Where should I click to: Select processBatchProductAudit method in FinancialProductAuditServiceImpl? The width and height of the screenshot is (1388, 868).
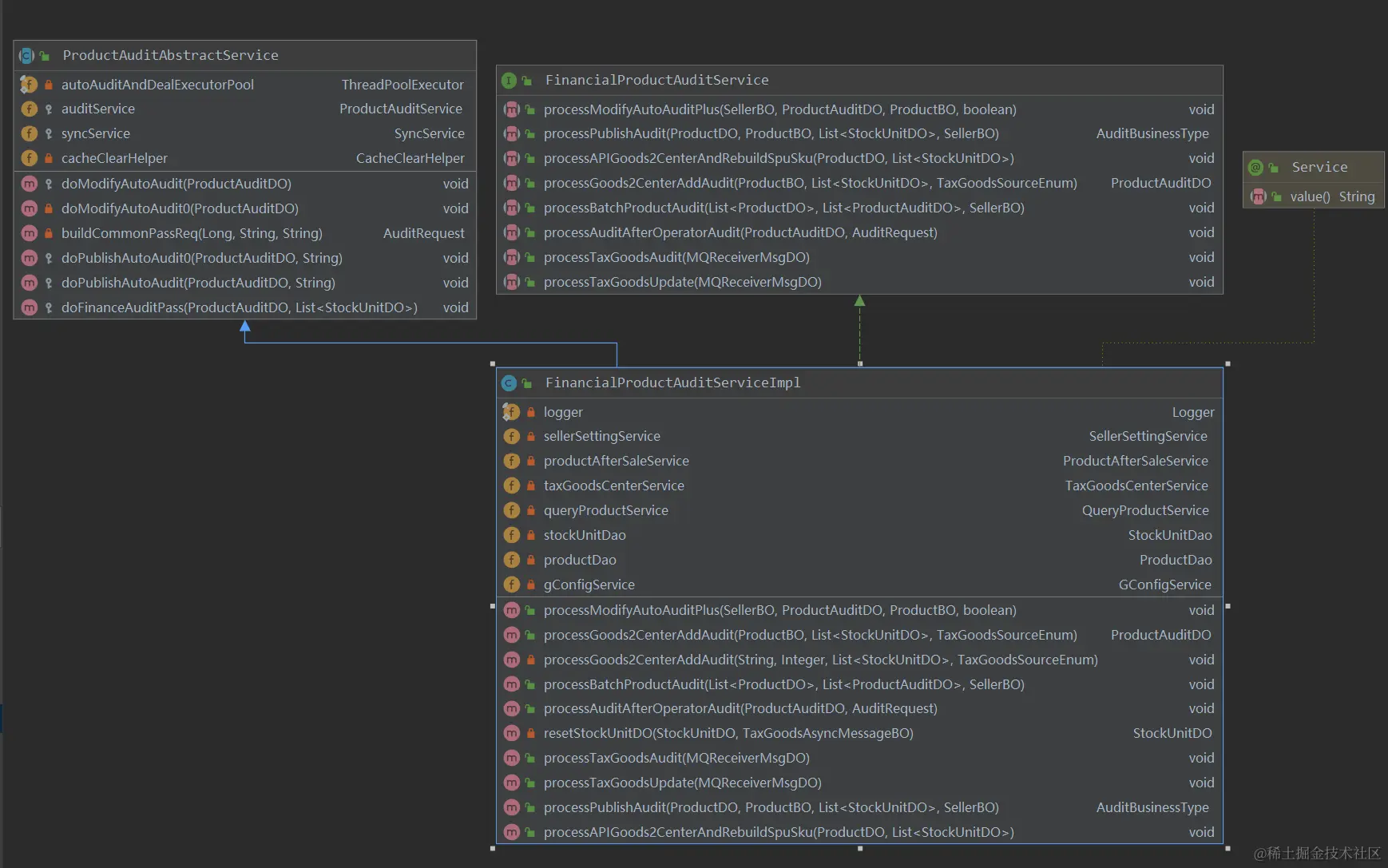pos(784,684)
